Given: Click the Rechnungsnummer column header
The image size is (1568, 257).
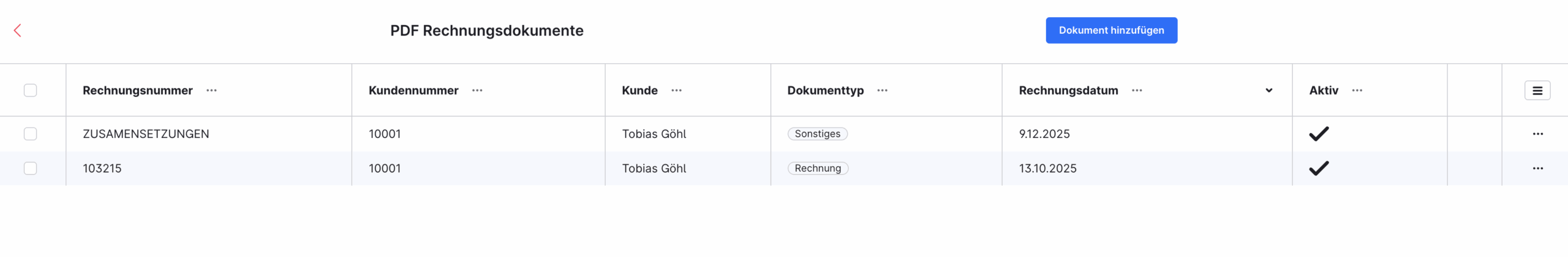Looking at the screenshot, I should tap(138, 91).
